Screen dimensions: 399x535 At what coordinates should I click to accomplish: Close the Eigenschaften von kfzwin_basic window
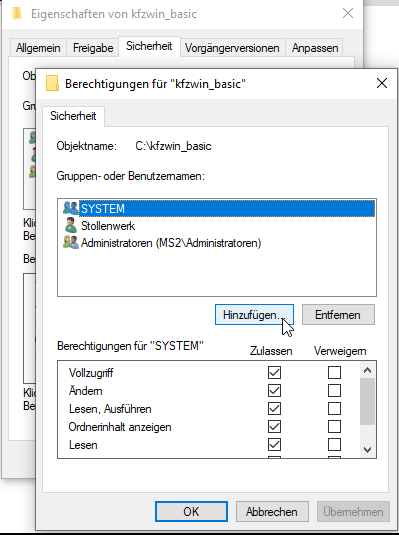click(x=348, y=13)
